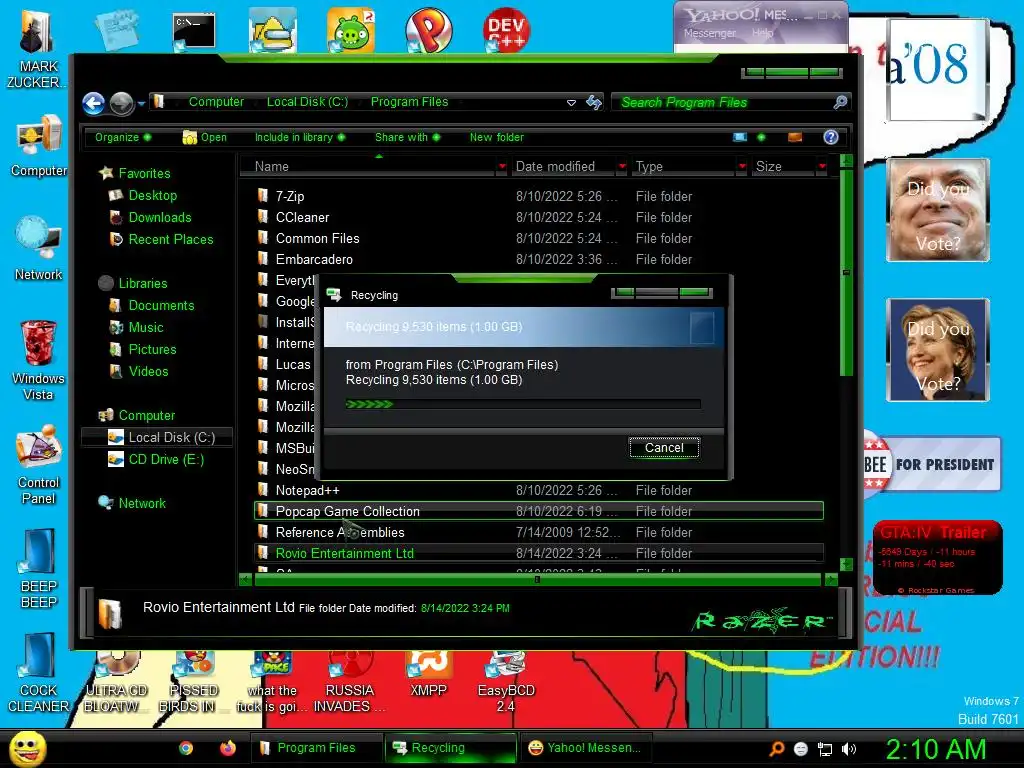Image resolution: width=1024 pixels, height=768 pixels.
Task: Click the search magnifier icon
Action: tap(840, 102)
